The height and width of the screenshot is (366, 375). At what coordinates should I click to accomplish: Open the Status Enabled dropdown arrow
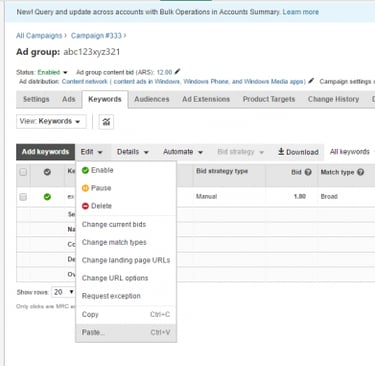click(65, 72)
